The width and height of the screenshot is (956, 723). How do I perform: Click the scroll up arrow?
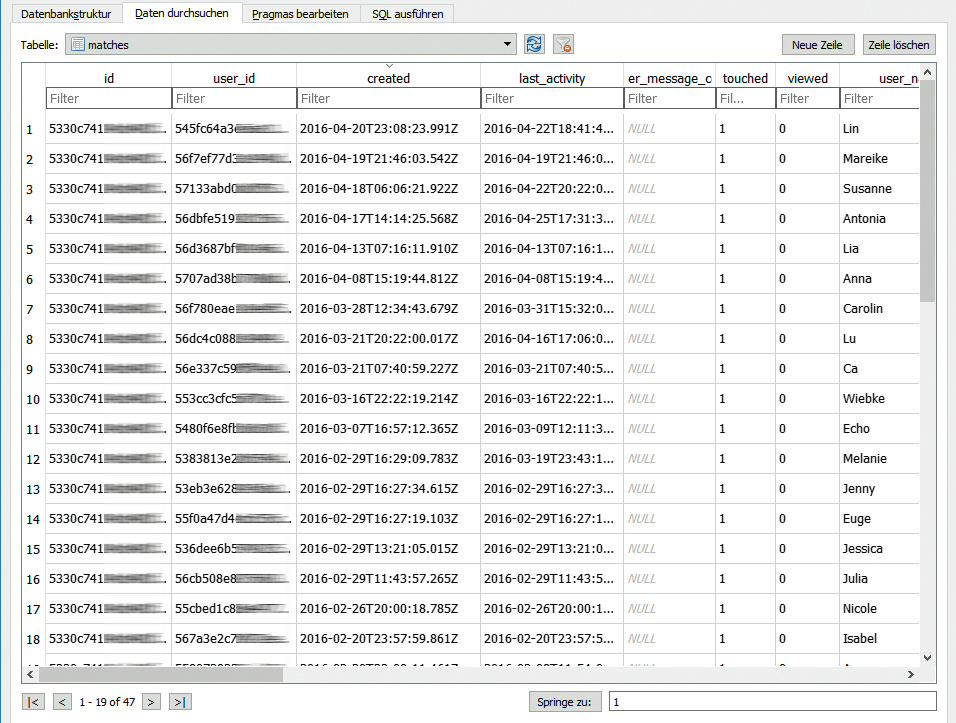point(927,72)
